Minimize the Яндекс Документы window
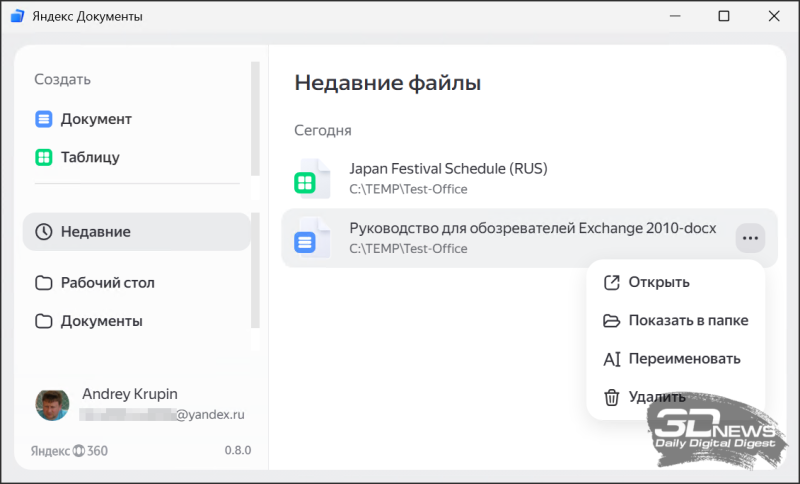The width and height of the screenshot is (800, 484). click(x=675, y=16)
